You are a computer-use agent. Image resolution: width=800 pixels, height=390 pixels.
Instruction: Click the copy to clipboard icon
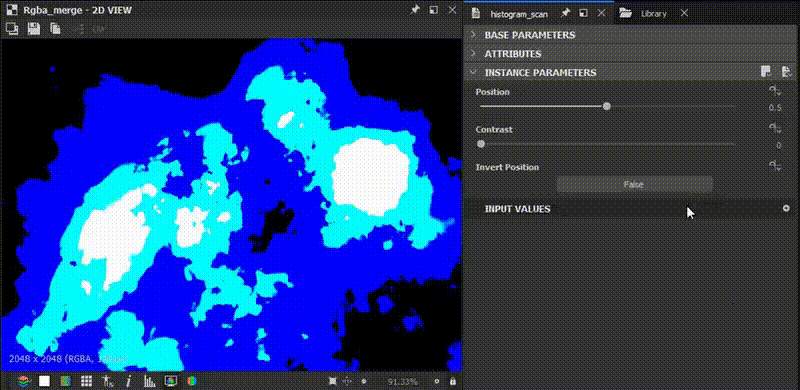(55, 29)
